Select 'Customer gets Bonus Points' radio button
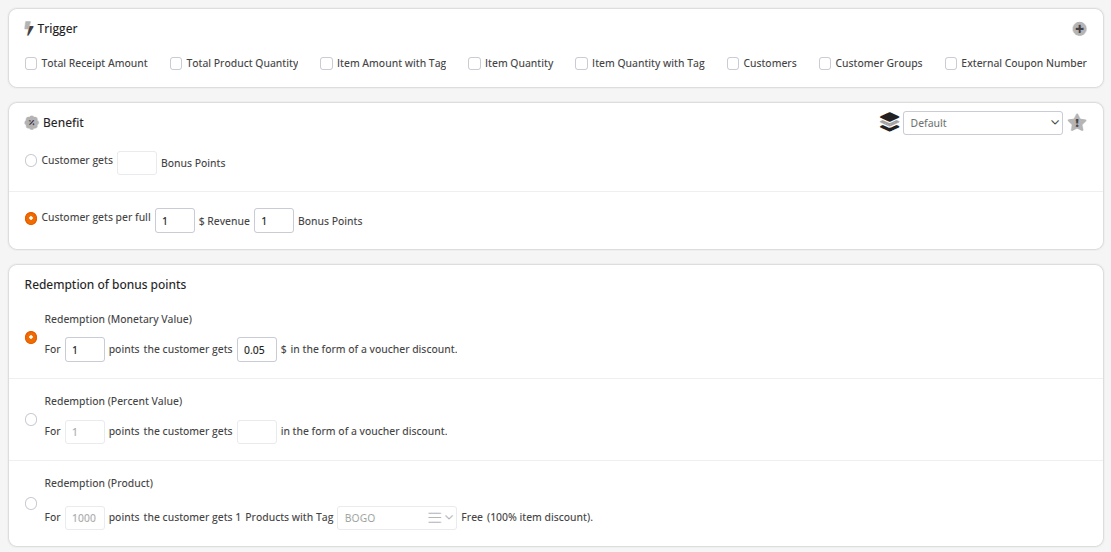This screenshot has width=1111, height=552. click(30, 161)
